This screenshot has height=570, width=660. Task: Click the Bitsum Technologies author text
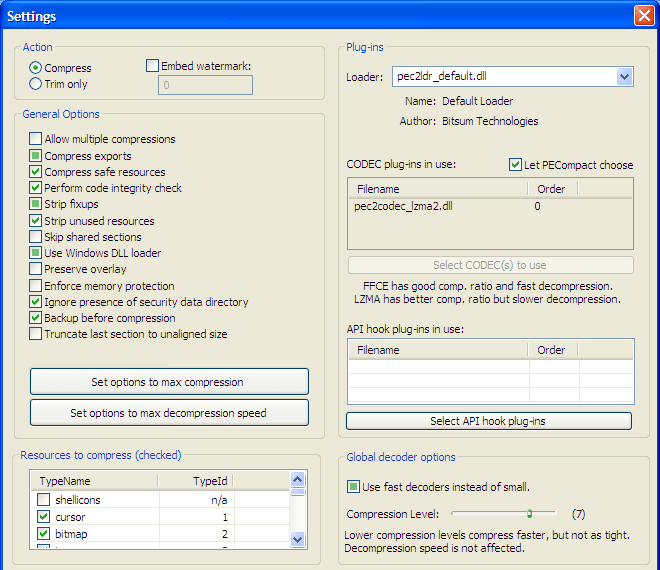click(x=490, y=121)
